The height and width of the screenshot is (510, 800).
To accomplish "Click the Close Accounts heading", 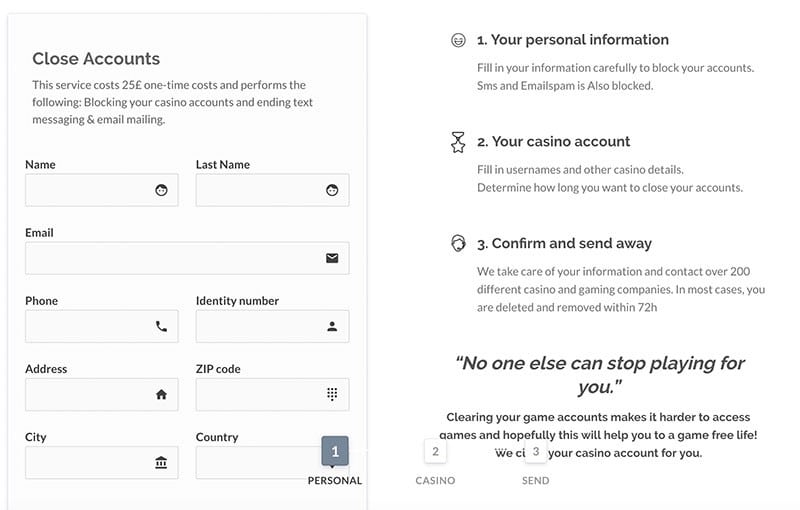I will point(96,59).
